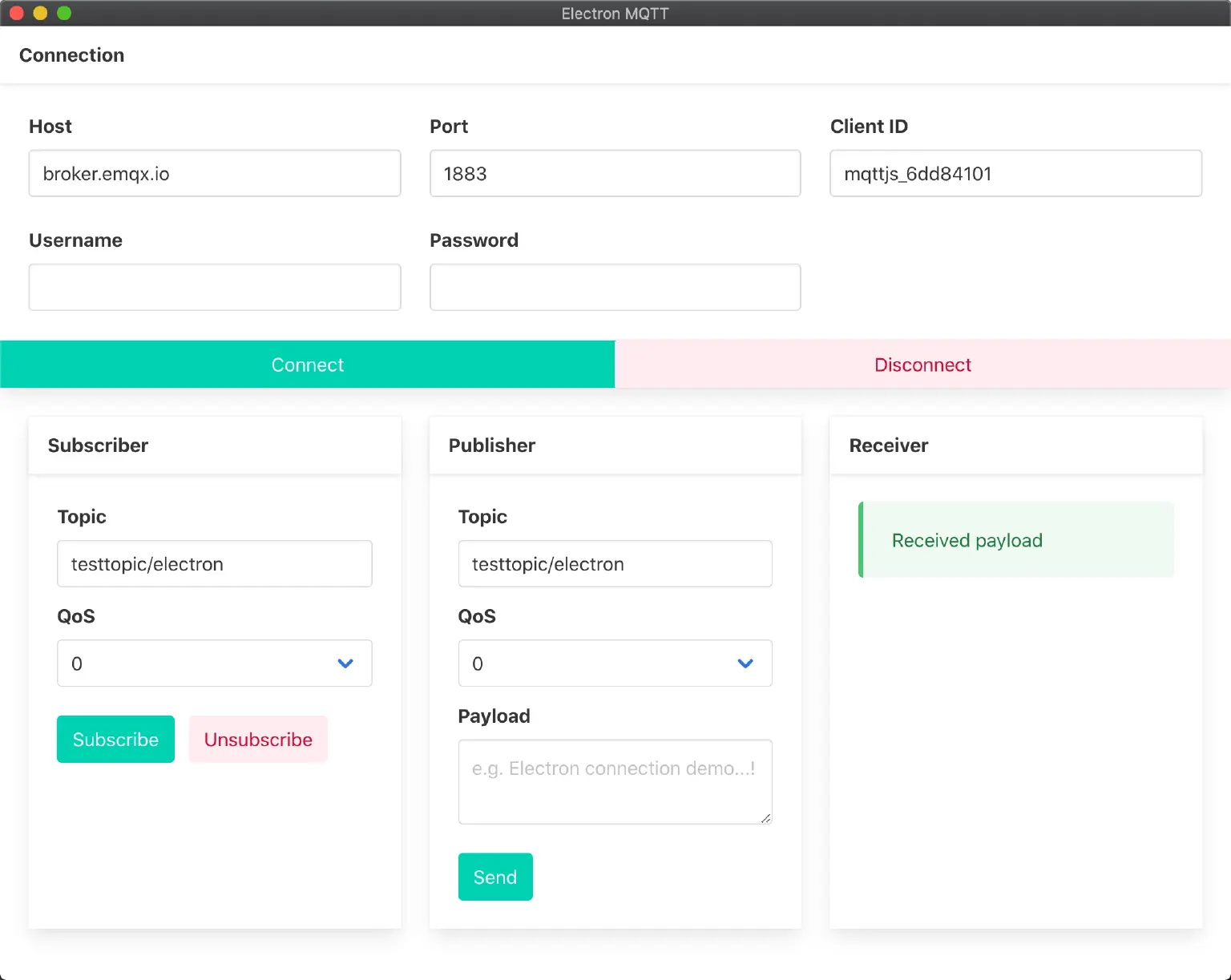Click the Publisher Topic field
The image size is (1231, 980).
(x=615, y=563)
